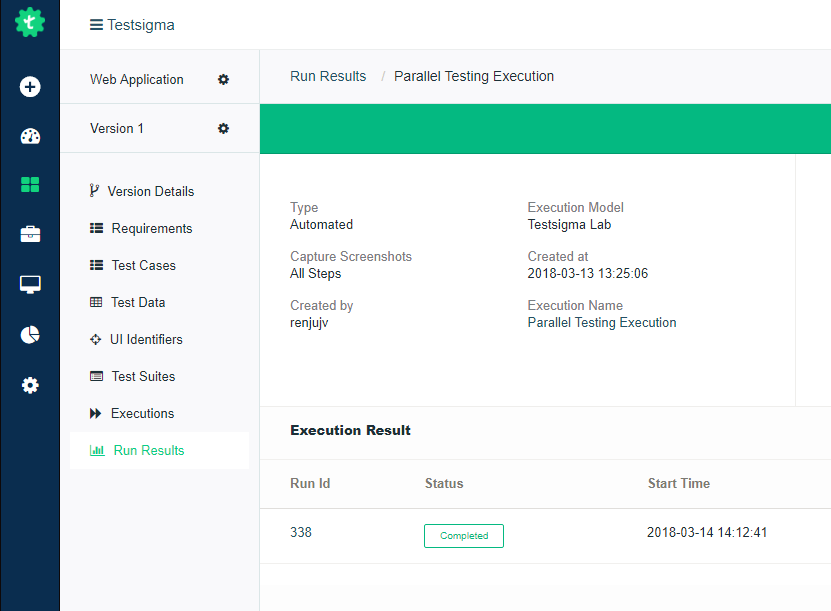
Task: Navigate to Test Suites
Action: [x=143, y=376]
